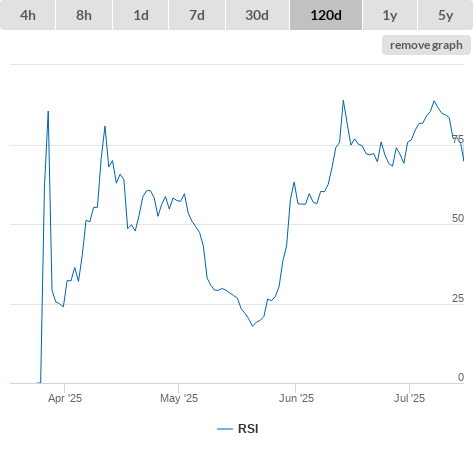Click the 50 y-axis value label
Image resolution: width=474 pixels, height=455 pixels.
(458, 218)
